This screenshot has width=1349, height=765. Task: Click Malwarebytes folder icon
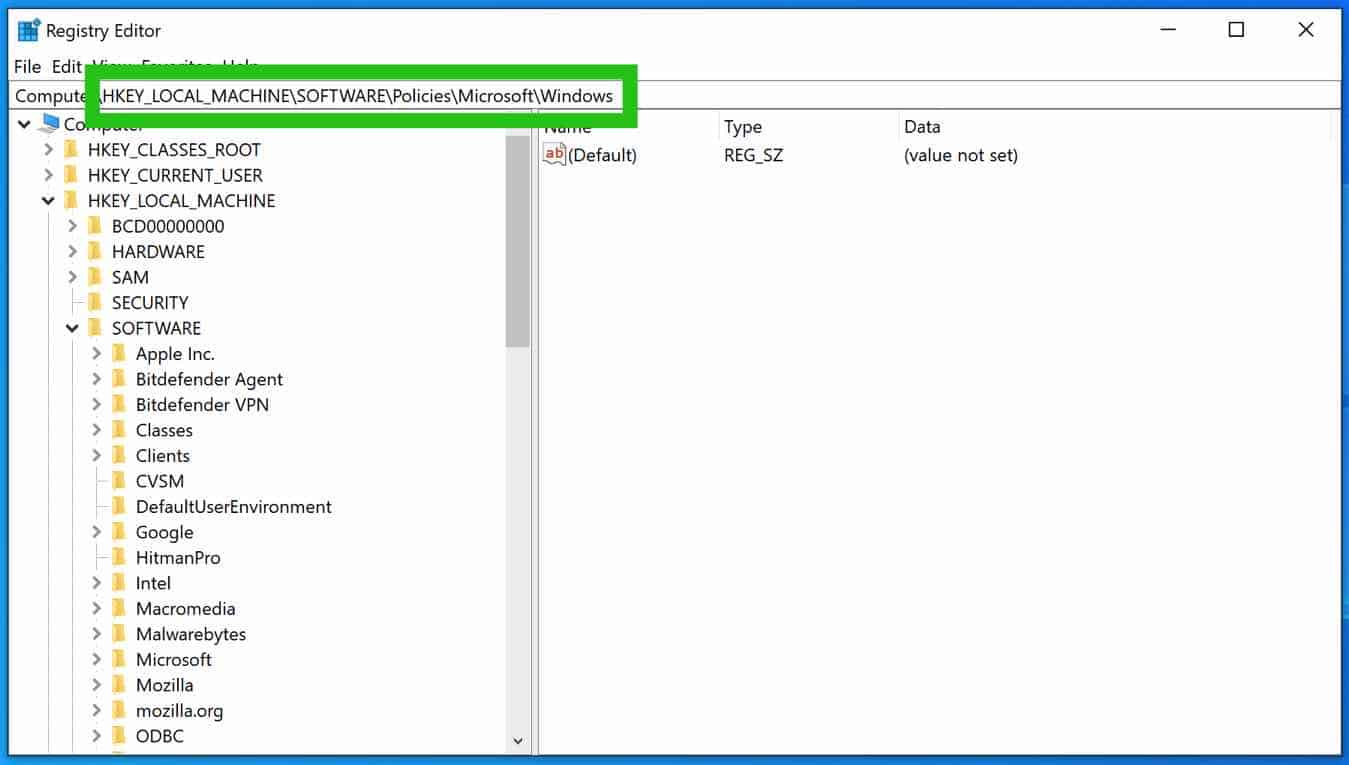point(119,634)
